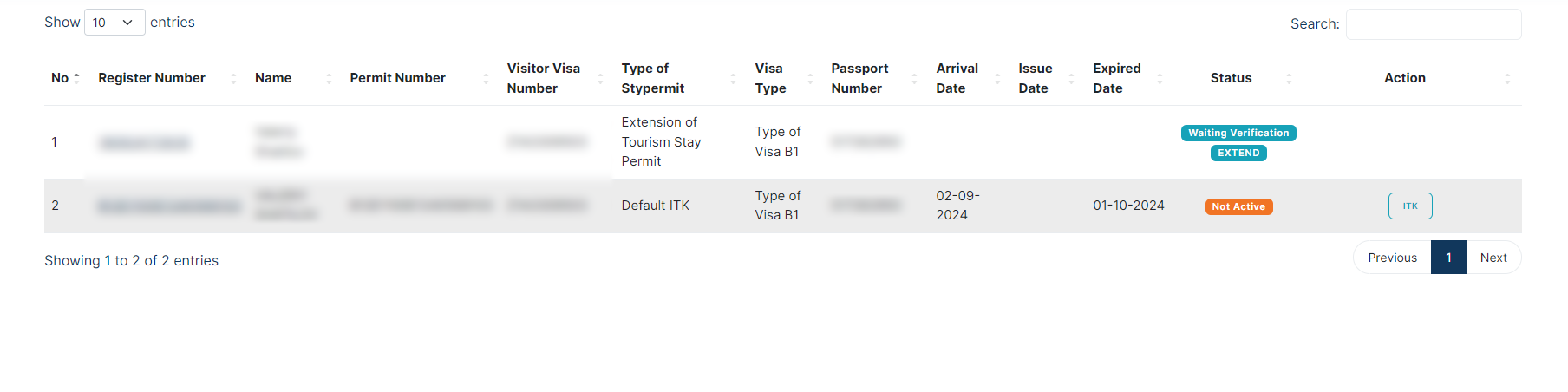Screen dimensions: 1568x392
Task: Click the Not Active status badge
Action: click(x=1238, y=206)
